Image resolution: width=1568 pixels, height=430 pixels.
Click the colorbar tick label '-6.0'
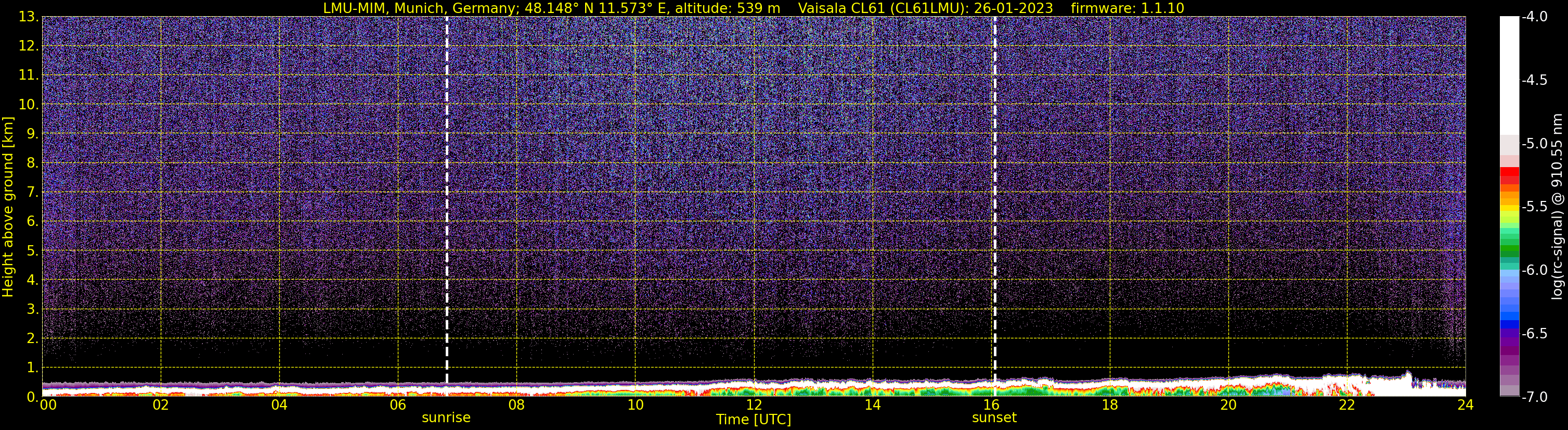point(1534,270)
